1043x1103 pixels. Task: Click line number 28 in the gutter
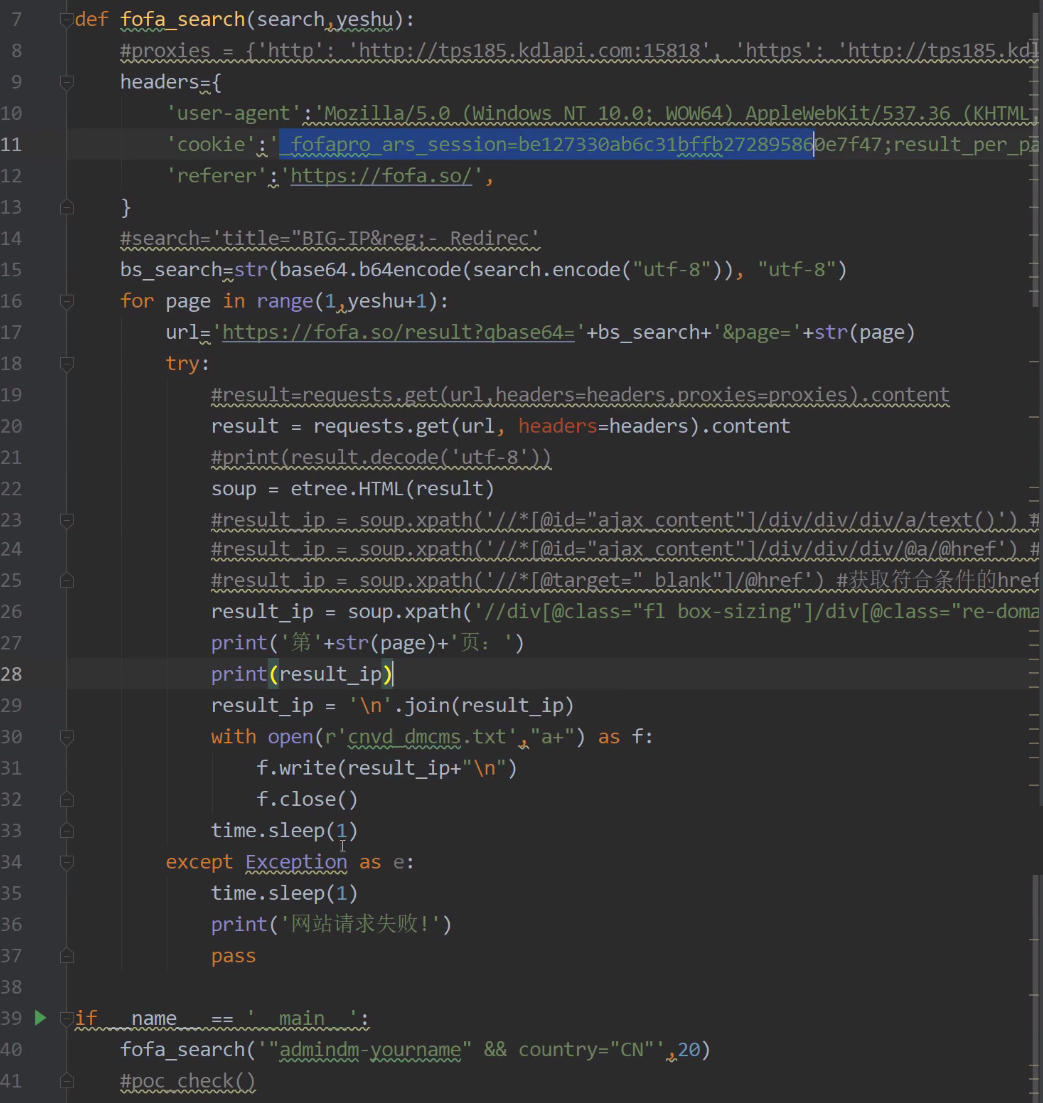[12, 674]
